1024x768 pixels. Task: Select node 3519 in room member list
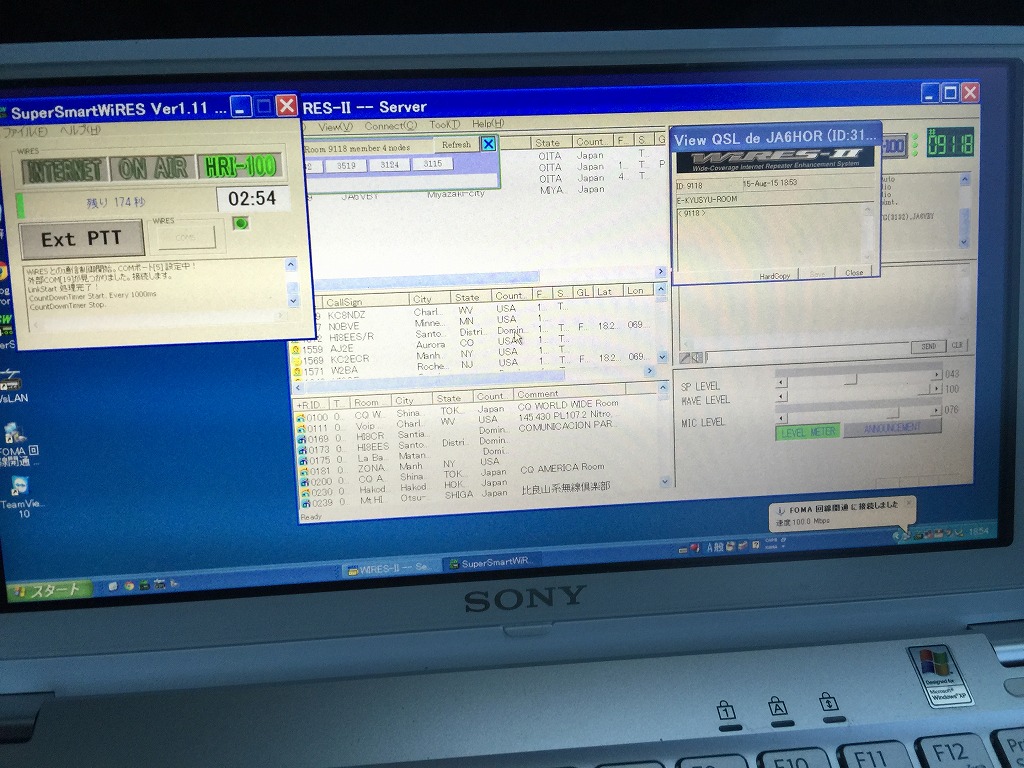(x=346, y=165)
